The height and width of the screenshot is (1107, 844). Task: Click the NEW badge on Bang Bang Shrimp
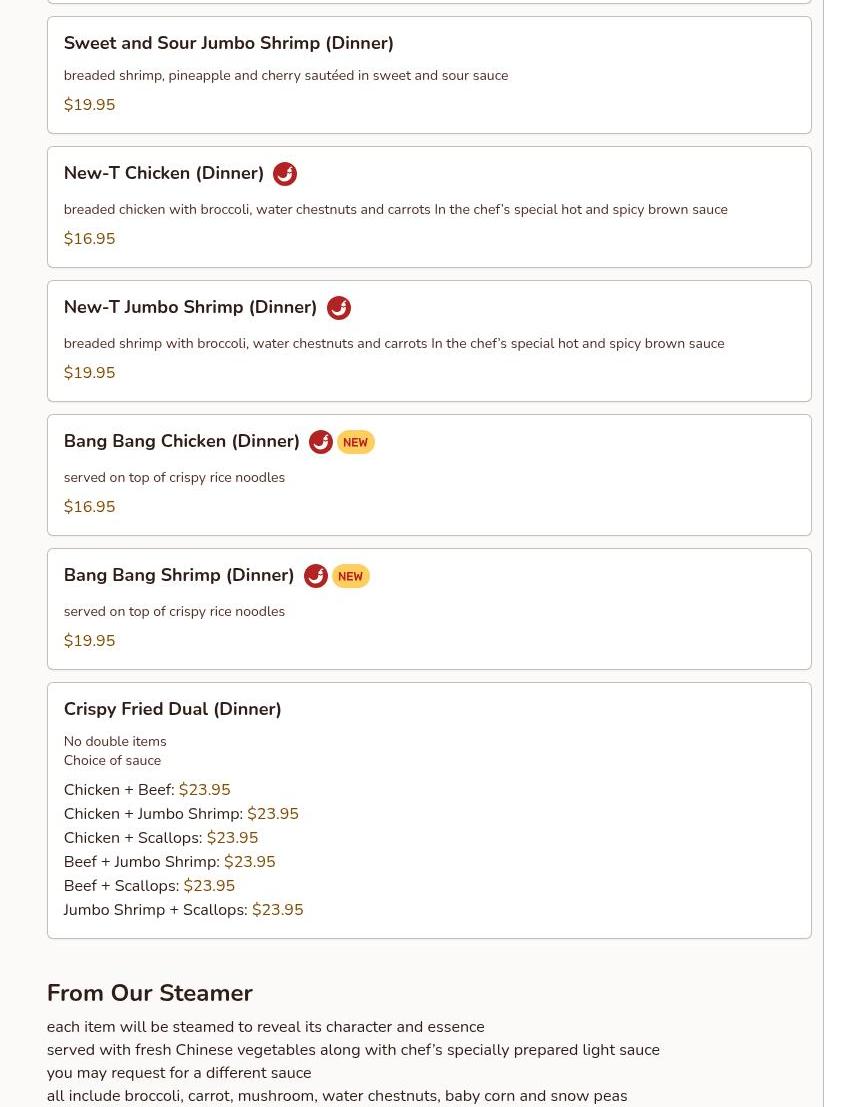click(350, 576)
